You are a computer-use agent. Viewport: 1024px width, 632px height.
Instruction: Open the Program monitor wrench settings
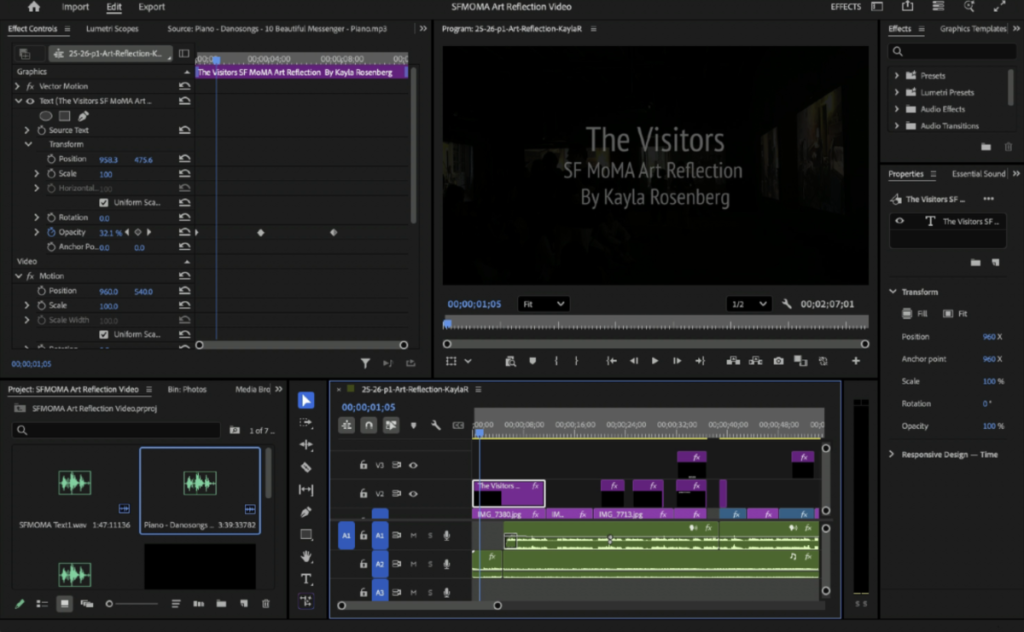(x=786, y=304)
